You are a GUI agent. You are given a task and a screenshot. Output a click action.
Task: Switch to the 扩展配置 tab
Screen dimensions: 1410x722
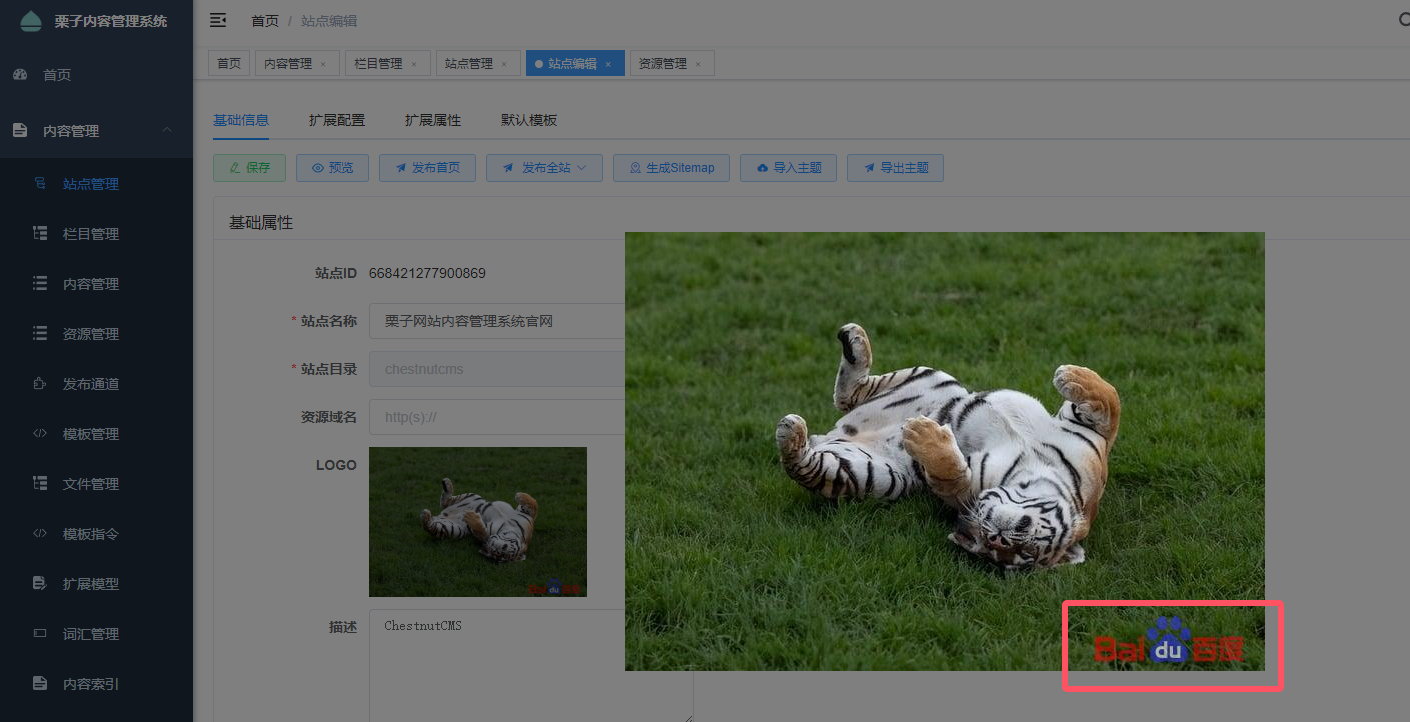point(337,120)
